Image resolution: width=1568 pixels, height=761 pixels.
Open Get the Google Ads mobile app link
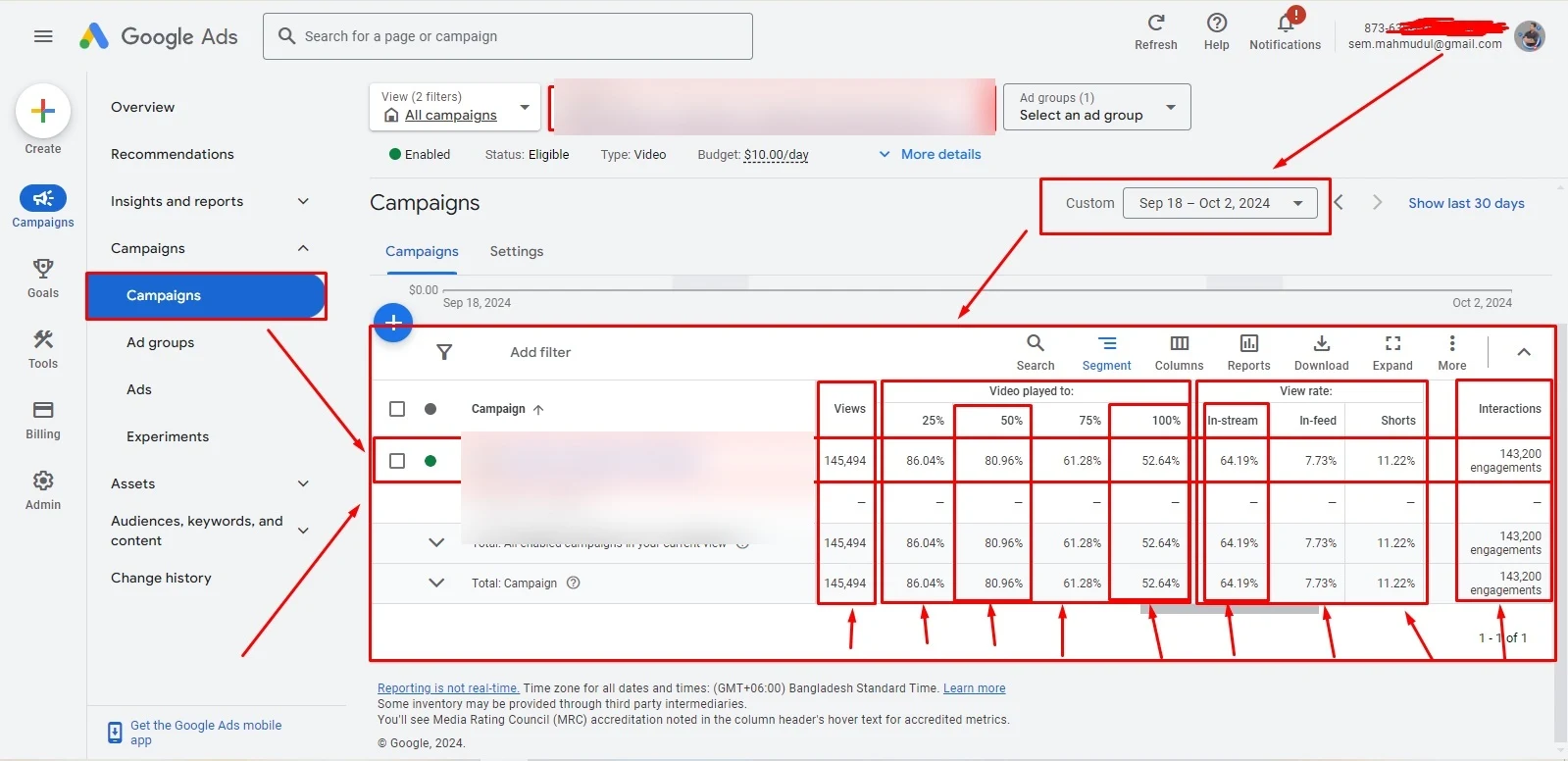click(x=206, y=733)
